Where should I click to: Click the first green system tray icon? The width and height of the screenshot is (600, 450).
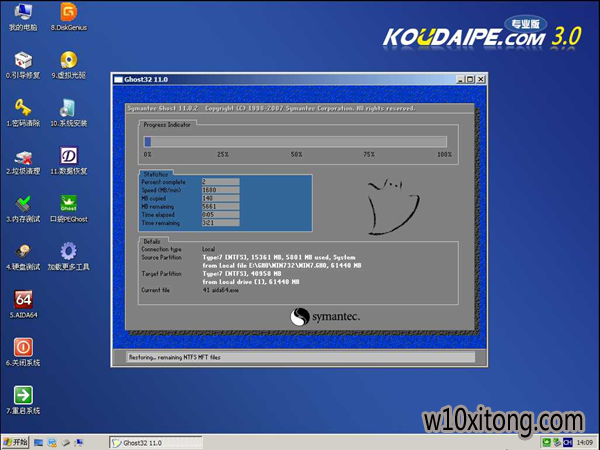[547, 443]
